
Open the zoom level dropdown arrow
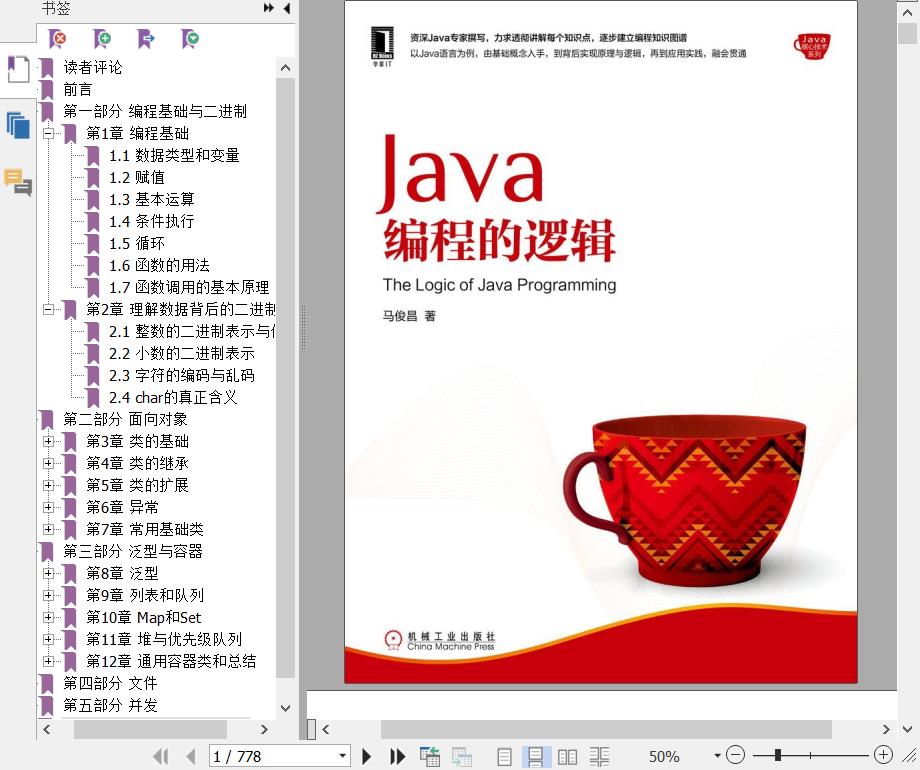(717, 756)
